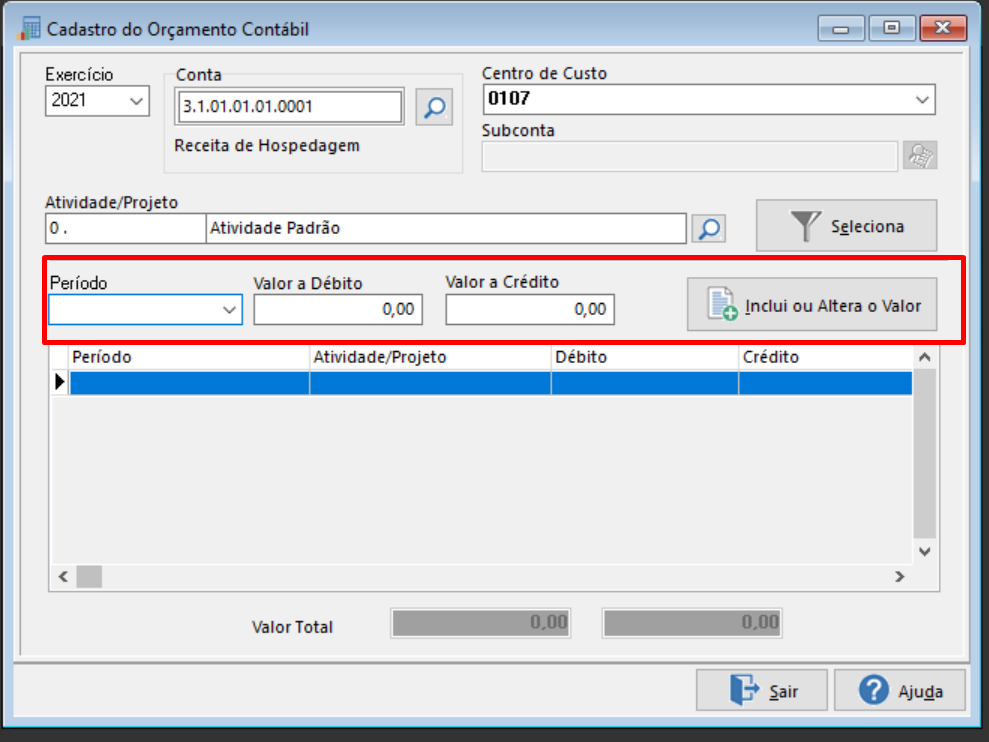Click the Valor Total credit field
The width and height of the screenshot is (989, 742).
692,623
